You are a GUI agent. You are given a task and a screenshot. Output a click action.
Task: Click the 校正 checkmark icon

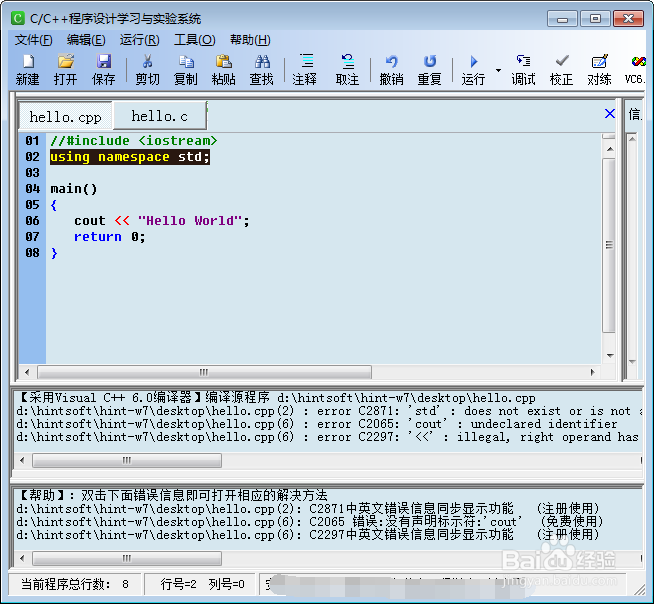[x=561, y=70]
